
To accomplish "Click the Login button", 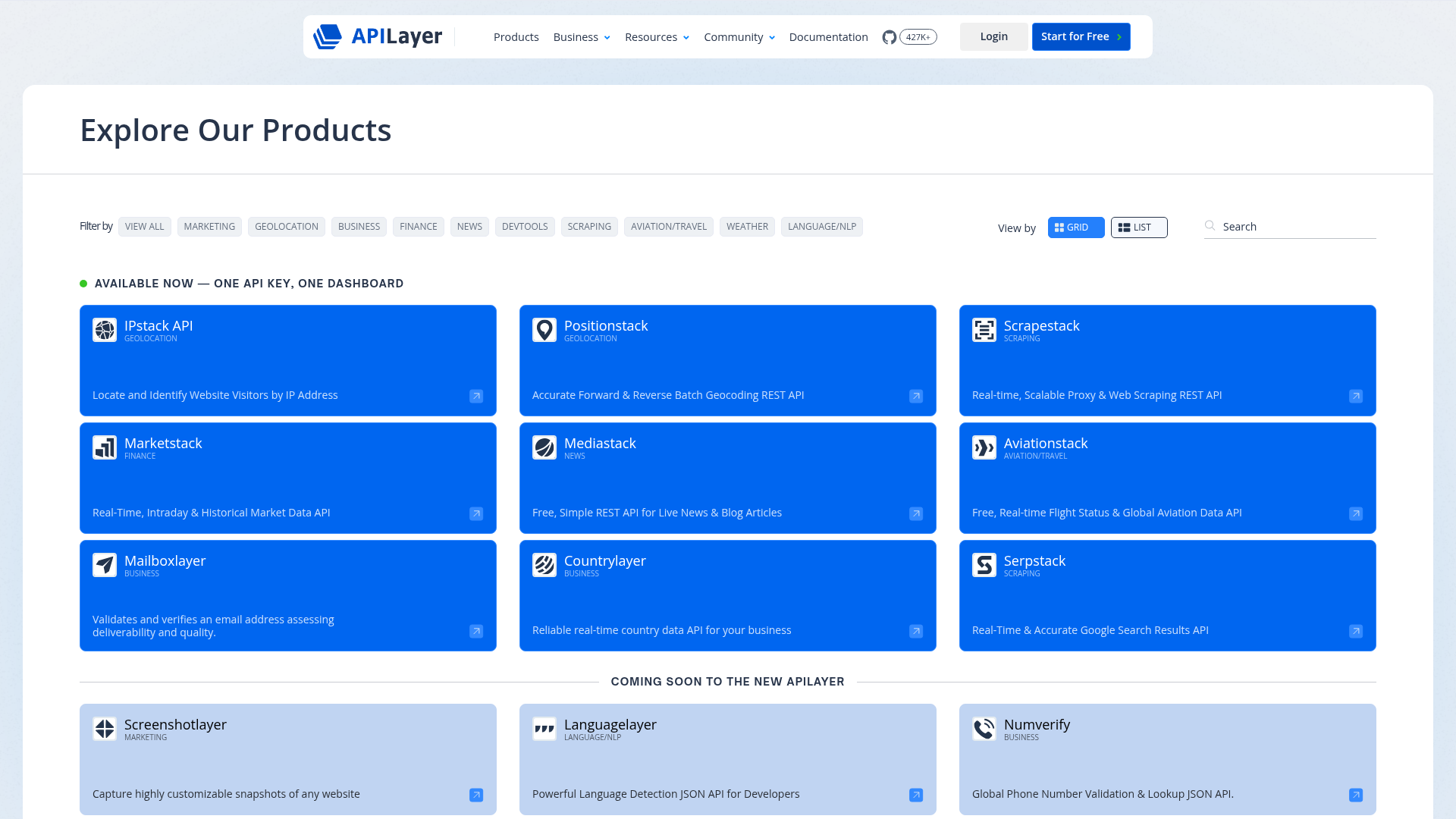I will coord(993,36).
